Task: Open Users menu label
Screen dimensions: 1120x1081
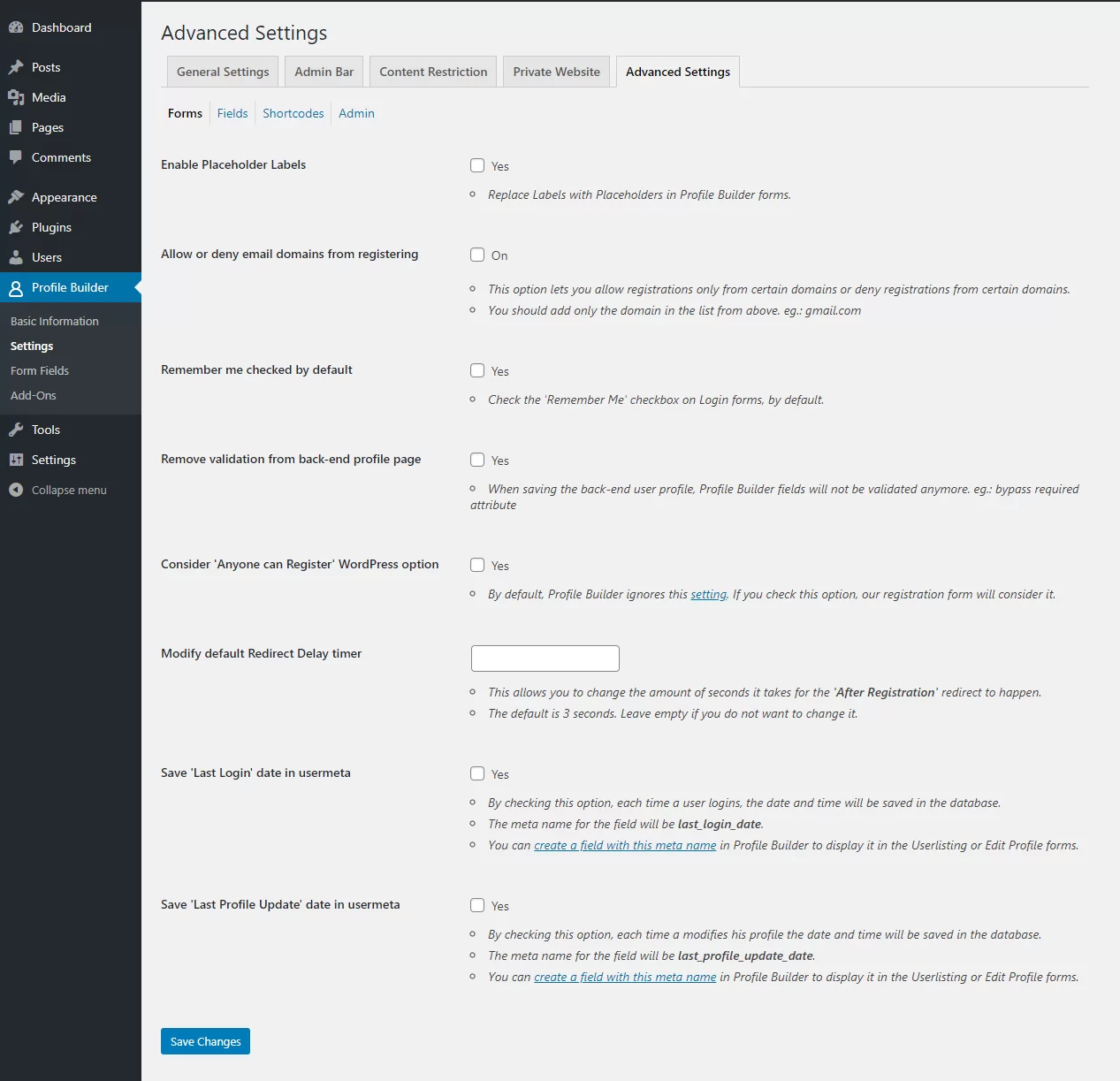Action: 47,257
